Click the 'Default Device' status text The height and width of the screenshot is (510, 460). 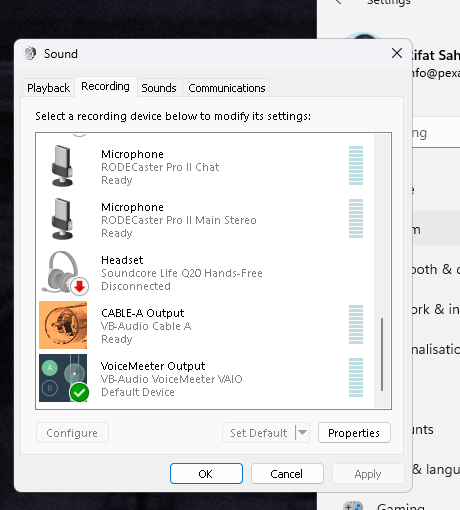[138, 392]
